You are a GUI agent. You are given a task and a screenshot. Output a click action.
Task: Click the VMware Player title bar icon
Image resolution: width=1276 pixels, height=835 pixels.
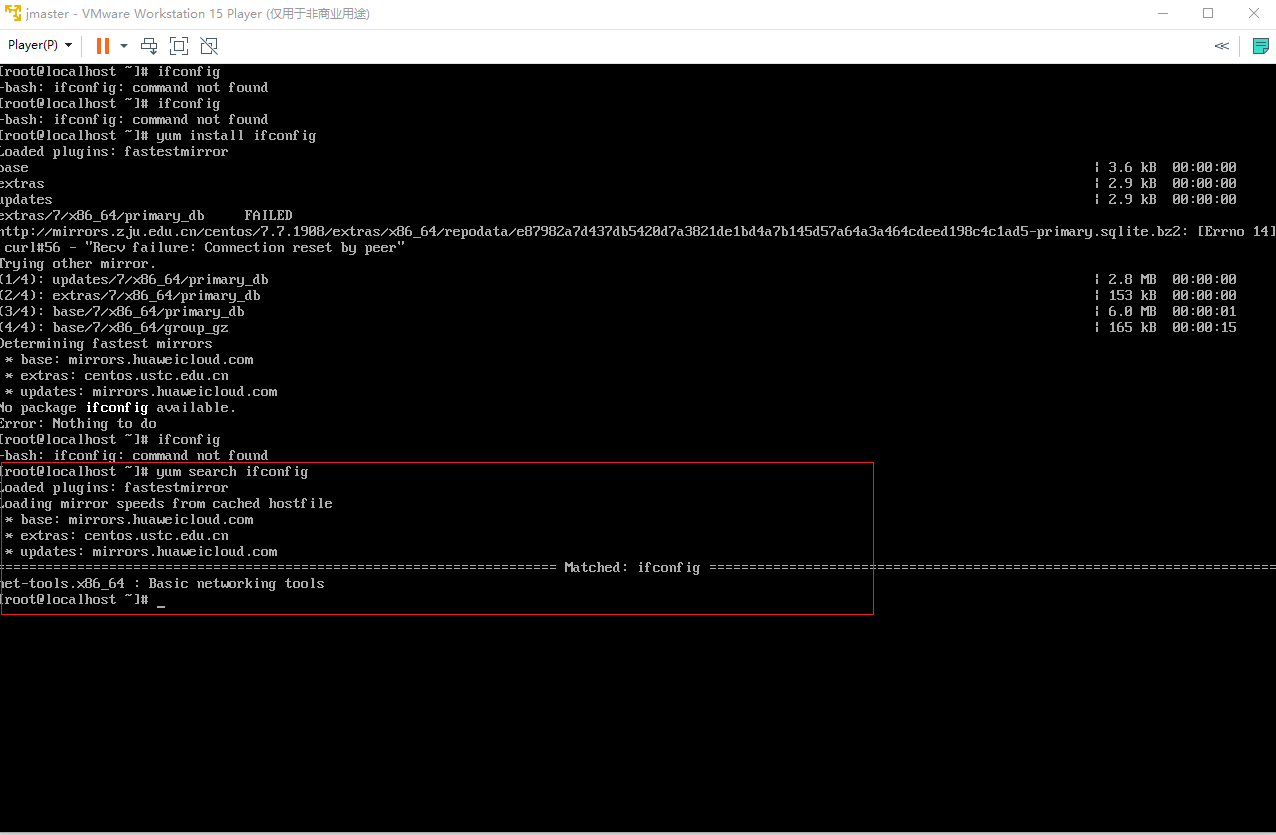tap(13, 13)
